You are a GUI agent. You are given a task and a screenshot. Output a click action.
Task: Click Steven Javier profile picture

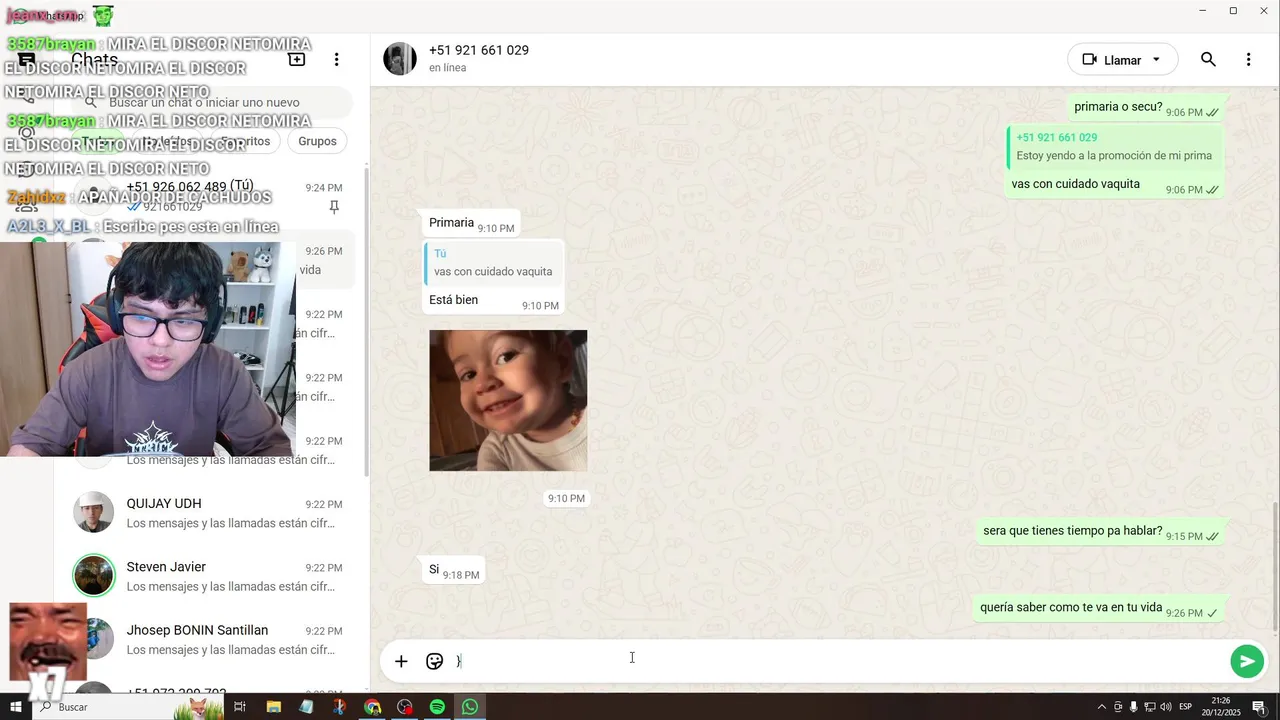coord(94,575)
